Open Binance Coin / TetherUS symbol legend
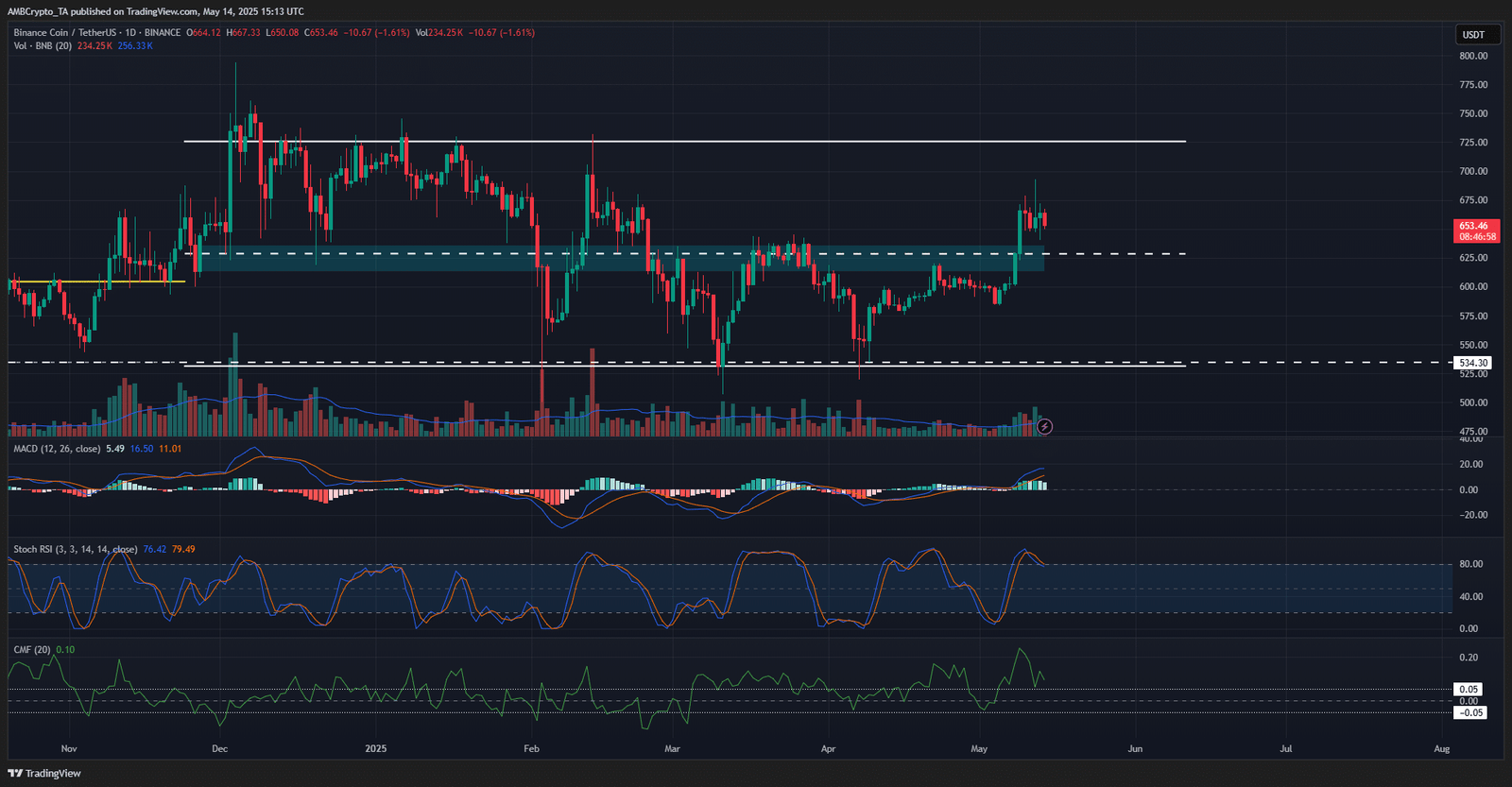This screenshot has height=787, width=1512. [97, 32]
